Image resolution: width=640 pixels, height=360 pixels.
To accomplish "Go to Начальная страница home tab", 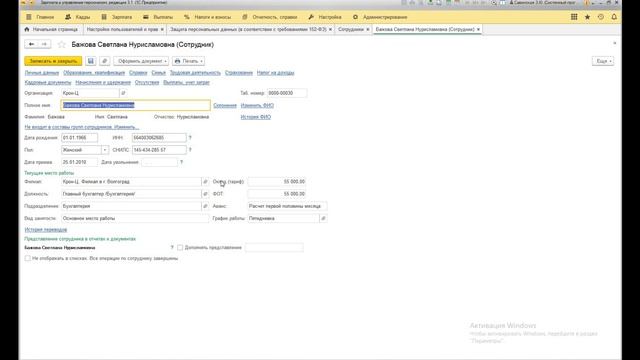I will point(51,29).
